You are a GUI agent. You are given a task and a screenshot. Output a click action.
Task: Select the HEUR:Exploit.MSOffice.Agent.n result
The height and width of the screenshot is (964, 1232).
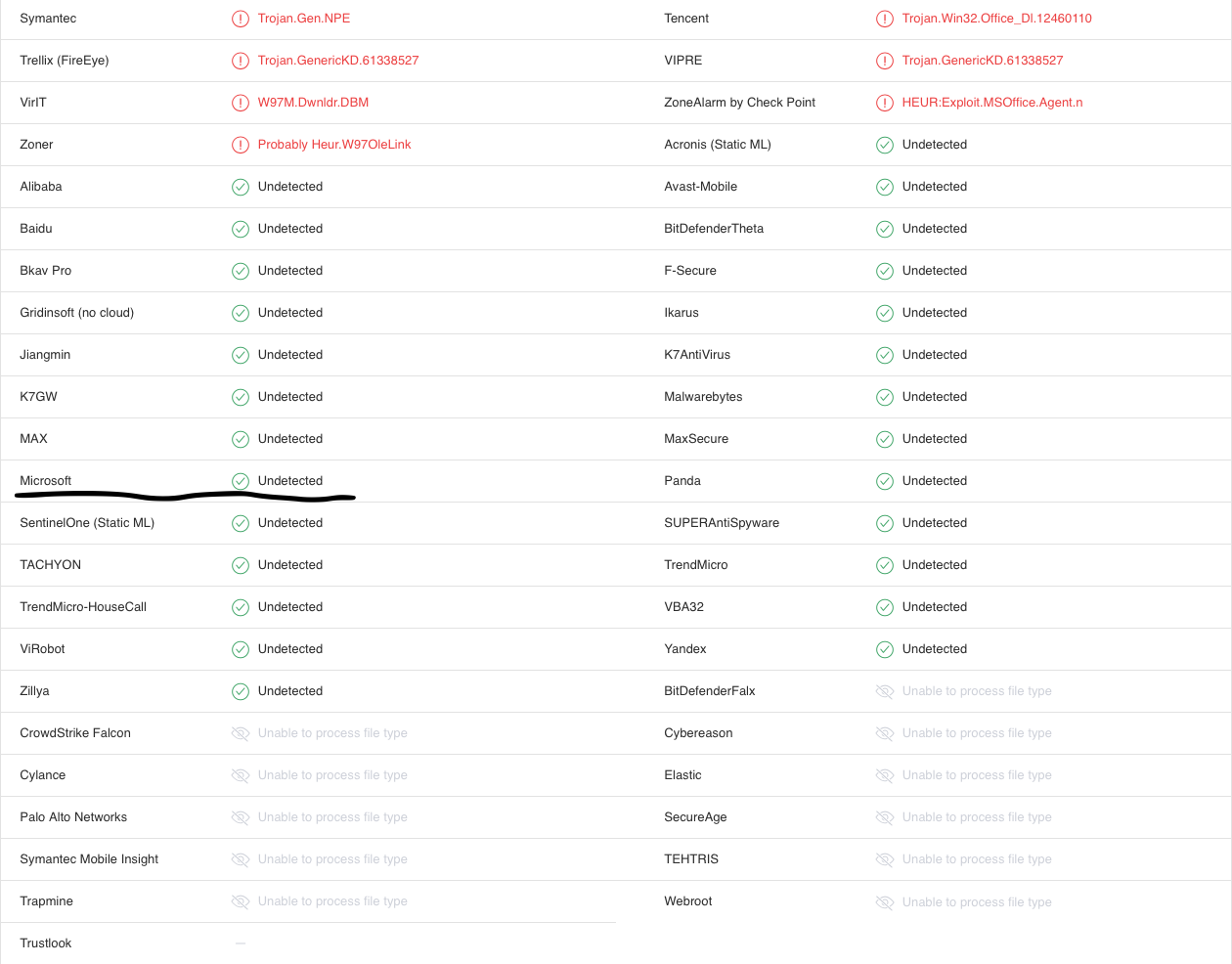992,103
